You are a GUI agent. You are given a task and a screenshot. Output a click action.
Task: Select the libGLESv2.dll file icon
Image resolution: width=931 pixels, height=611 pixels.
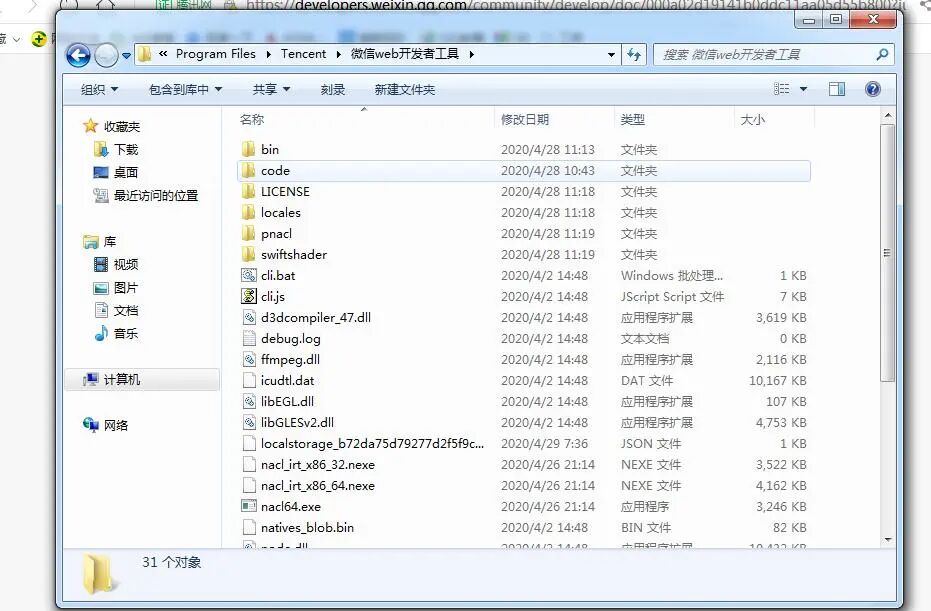click(x=248, y=422)
